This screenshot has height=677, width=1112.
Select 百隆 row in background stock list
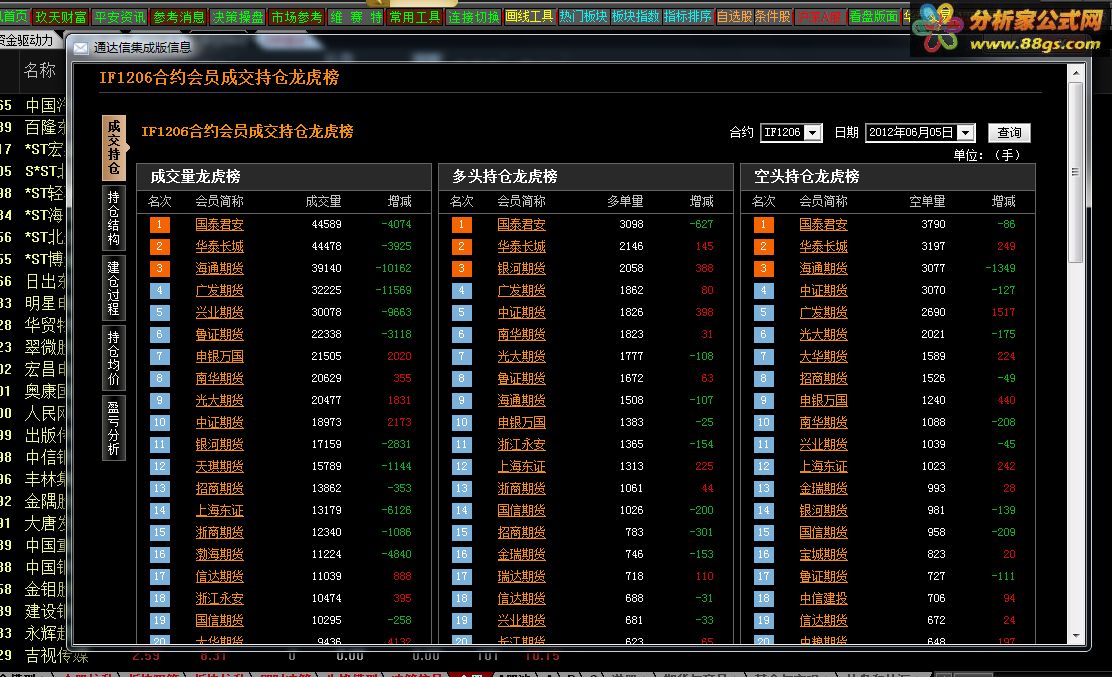pyautogui.click(x=33, y=127)
